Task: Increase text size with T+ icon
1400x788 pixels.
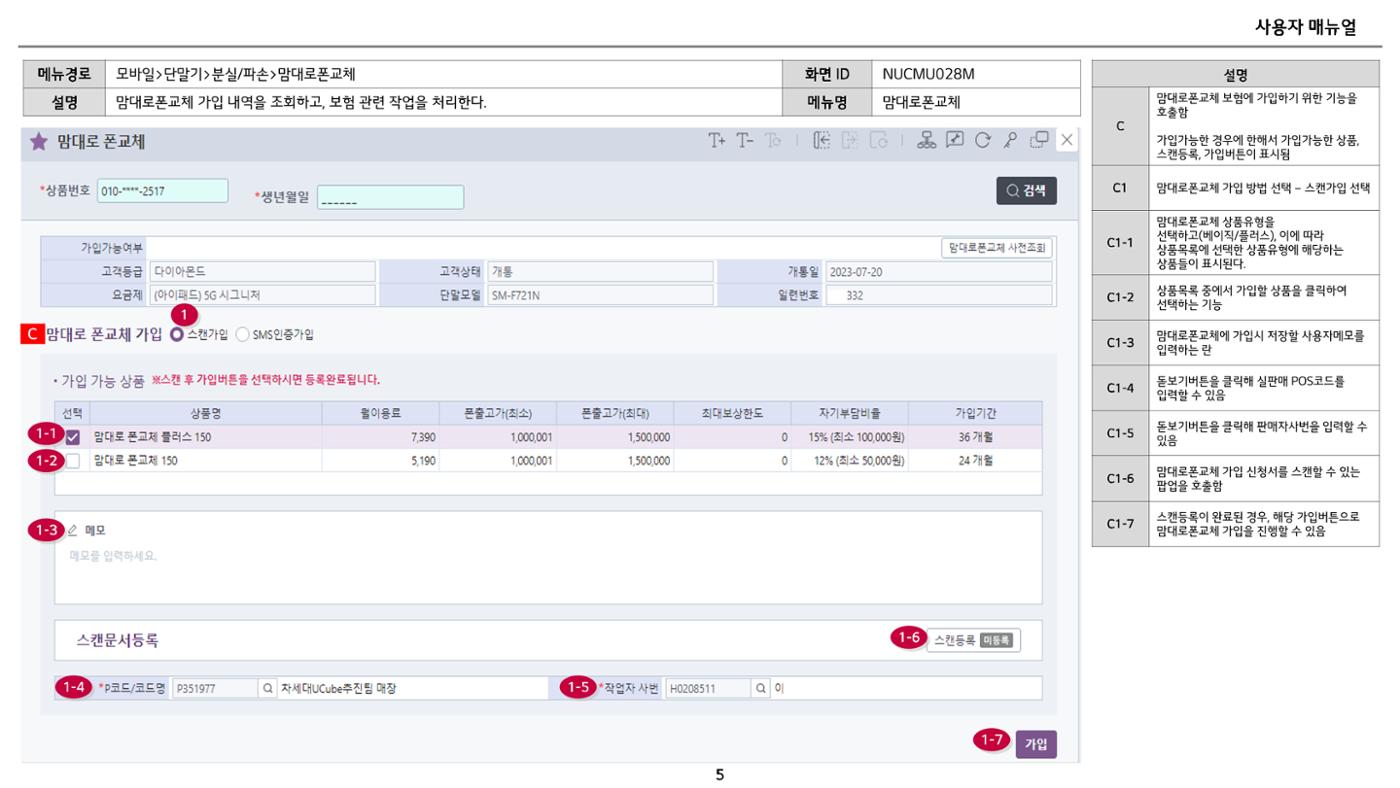Action: (717, 141)
